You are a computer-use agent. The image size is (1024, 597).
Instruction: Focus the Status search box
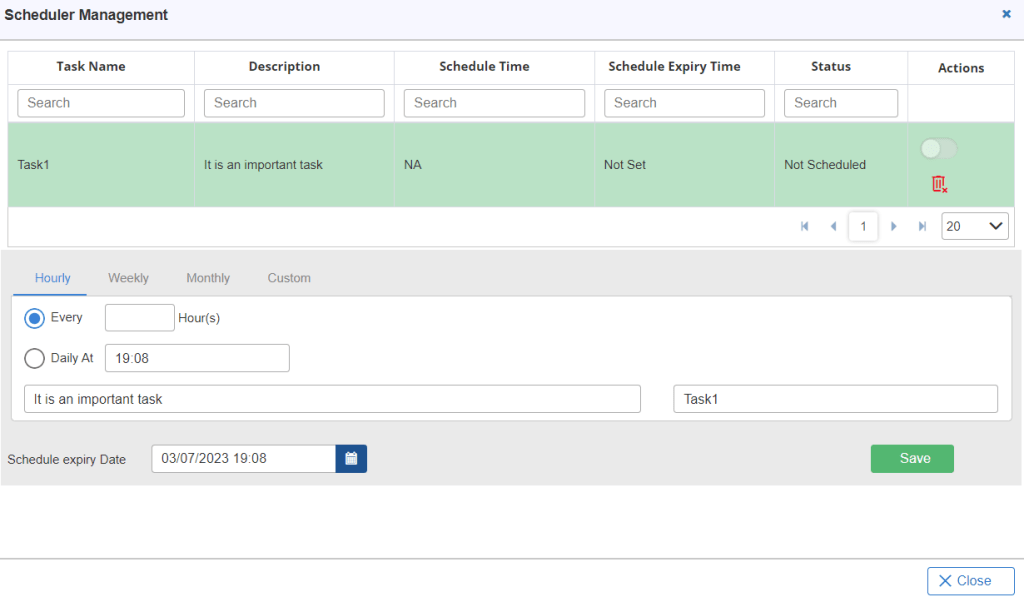pyautogui.click(x=841, y=103)
